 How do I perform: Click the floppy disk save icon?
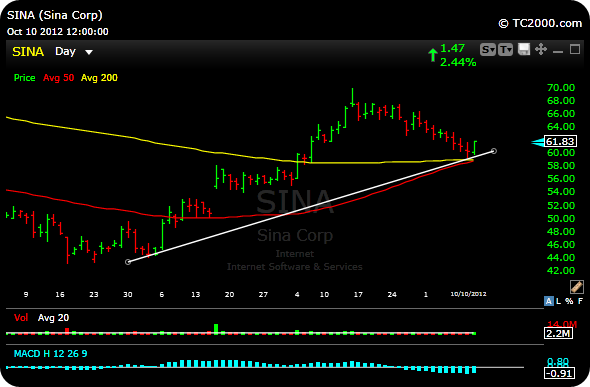tap(524, 49)
